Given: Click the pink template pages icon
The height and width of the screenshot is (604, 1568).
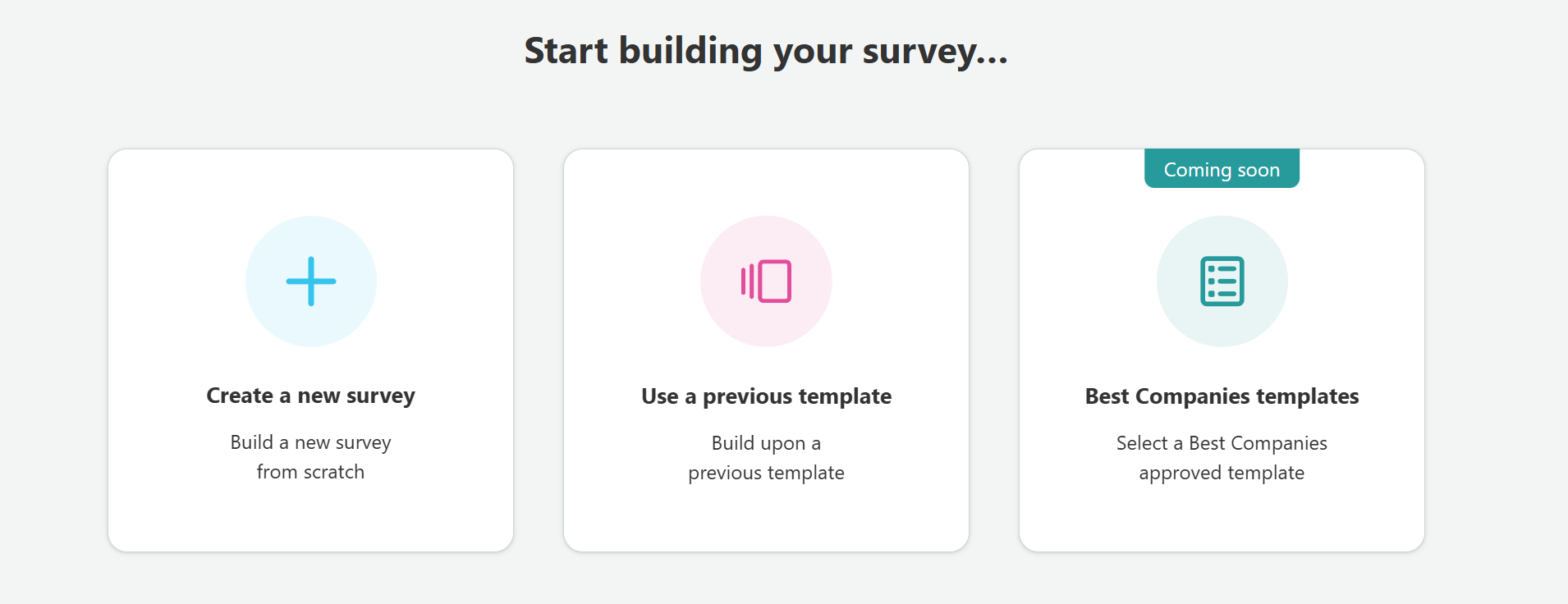Looking at the screenshot, I should (x=766, y=281).
